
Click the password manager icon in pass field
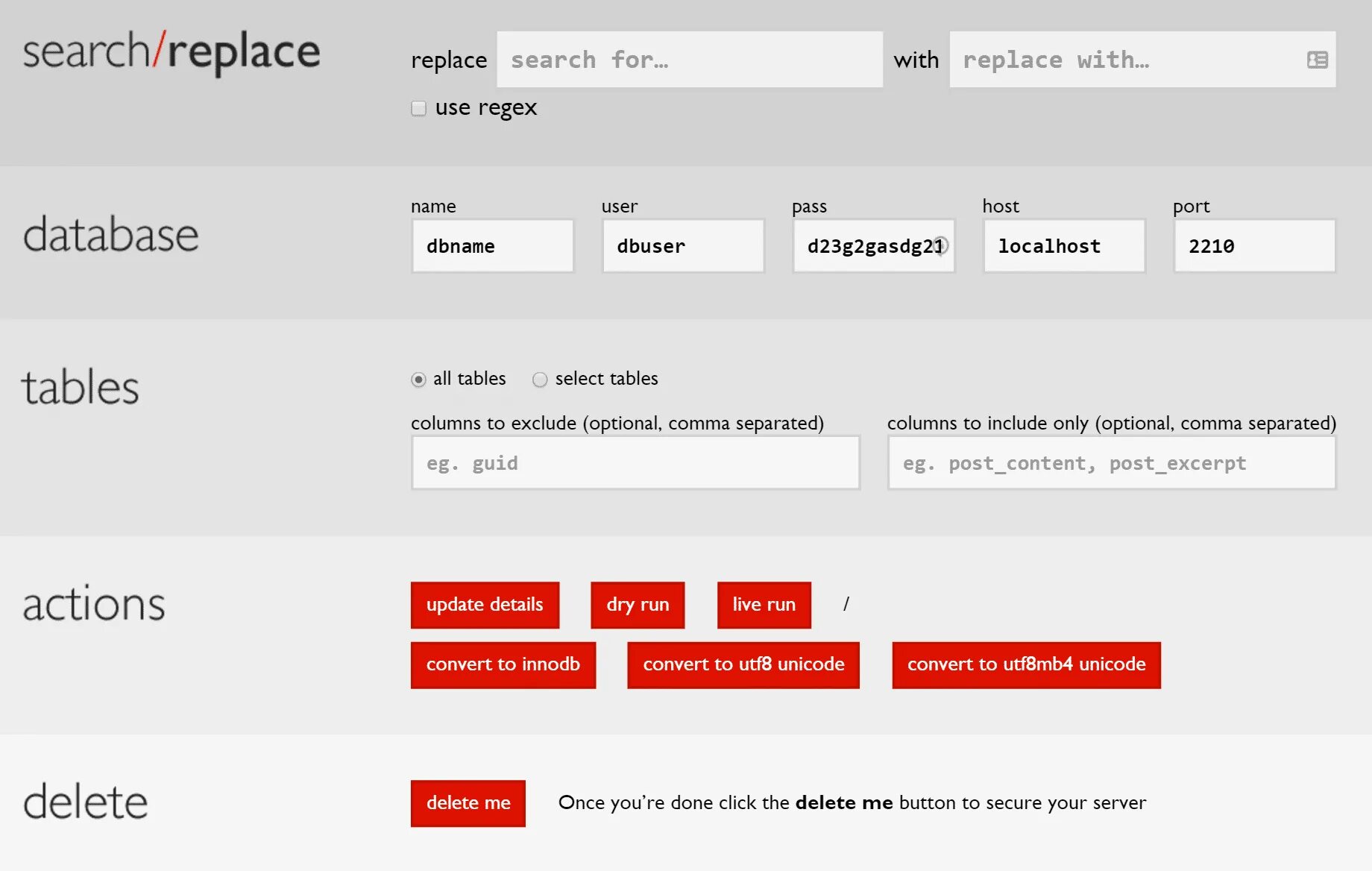coord(941,245)
